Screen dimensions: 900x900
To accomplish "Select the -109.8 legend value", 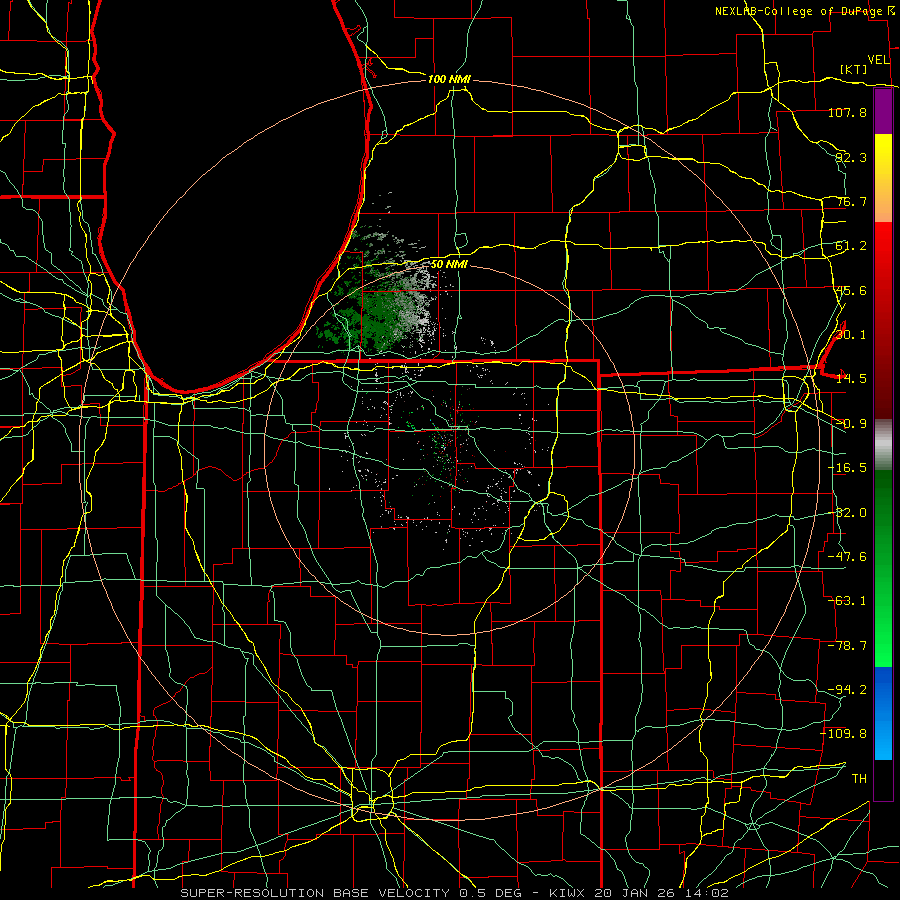I will point(843,734).
